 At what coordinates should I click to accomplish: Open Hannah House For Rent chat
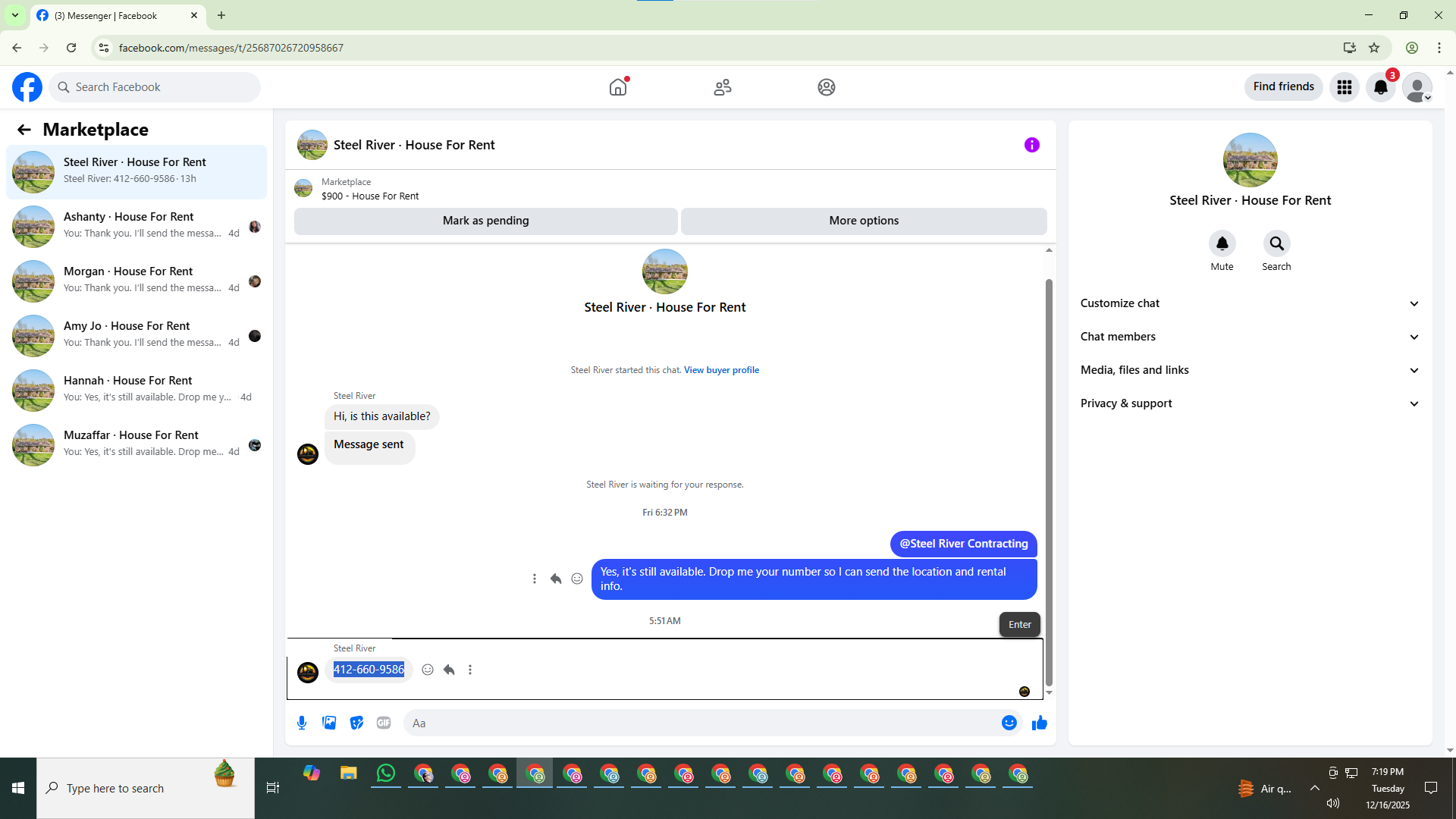[136, 391]
